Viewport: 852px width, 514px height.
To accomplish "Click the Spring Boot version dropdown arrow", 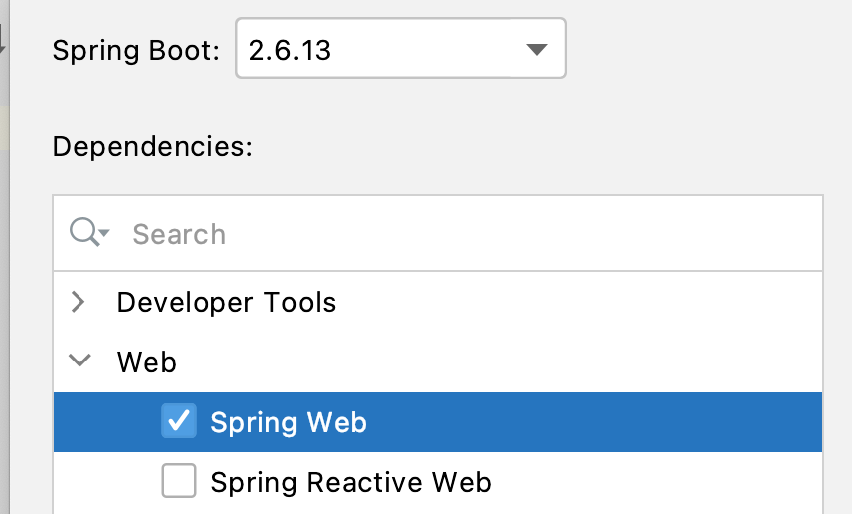I will tap(536, 50).
